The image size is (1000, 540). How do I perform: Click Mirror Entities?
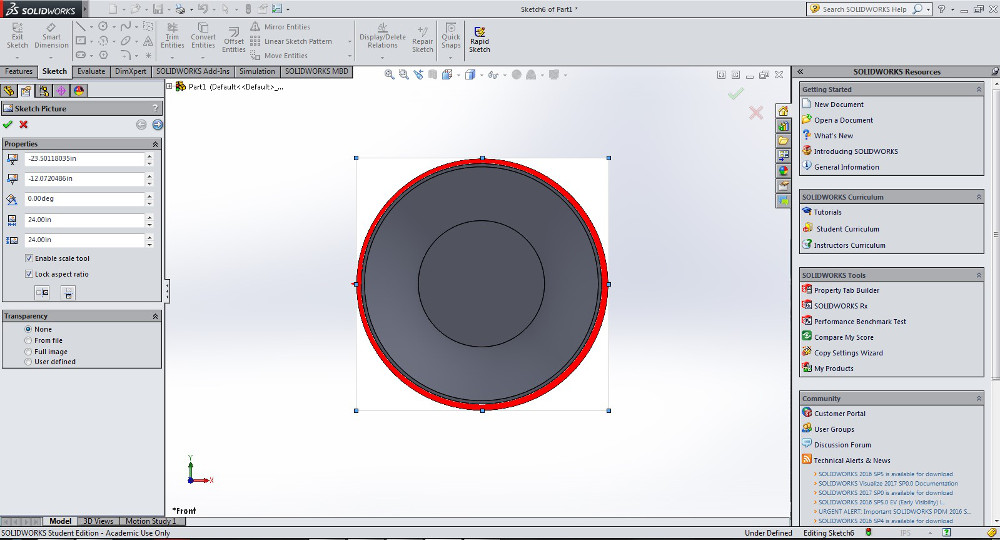point(280,27)
